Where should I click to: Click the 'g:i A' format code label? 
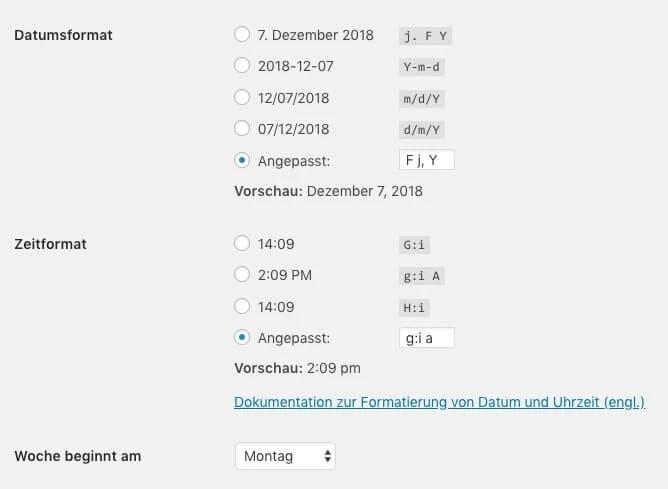coord(420,275)
